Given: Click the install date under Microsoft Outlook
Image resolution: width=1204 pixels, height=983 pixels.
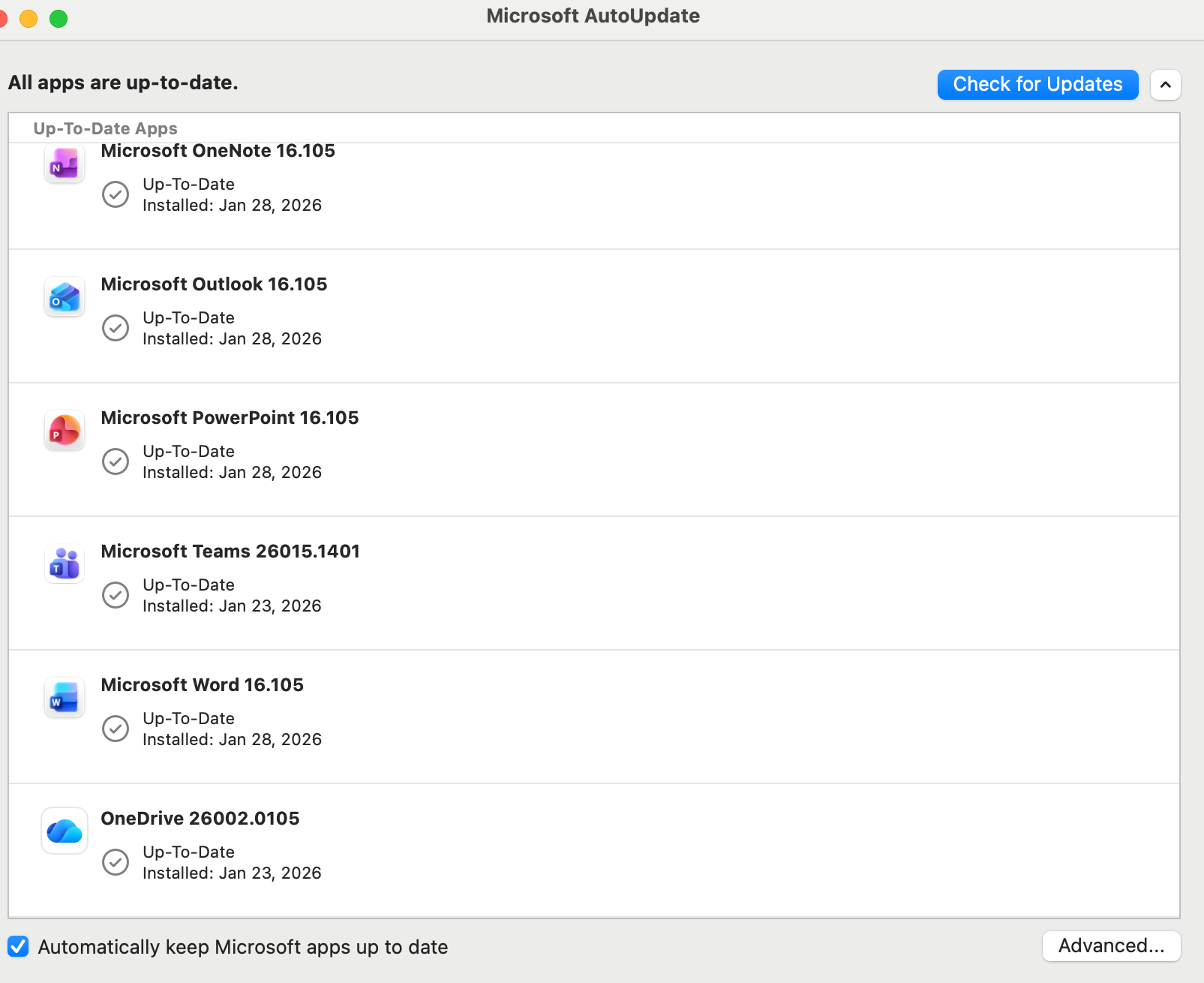Looking at the screenshot, I should 233,339.
